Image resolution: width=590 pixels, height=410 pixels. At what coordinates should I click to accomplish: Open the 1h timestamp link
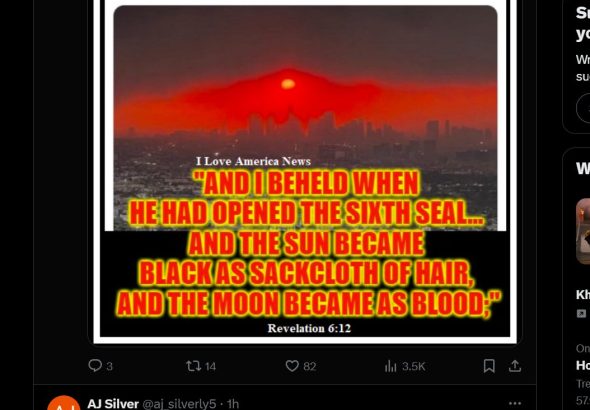(x=233, y=404)
